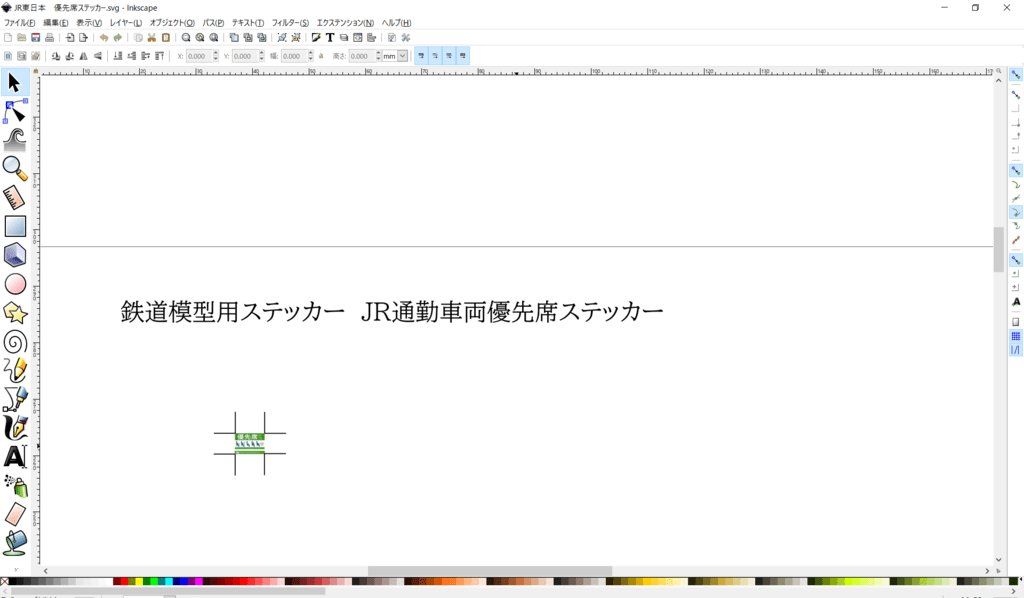The width and height of the screenshot is (1024, 598).
Task: Select the Bezier pen tool
Action: tap(14, 399)
